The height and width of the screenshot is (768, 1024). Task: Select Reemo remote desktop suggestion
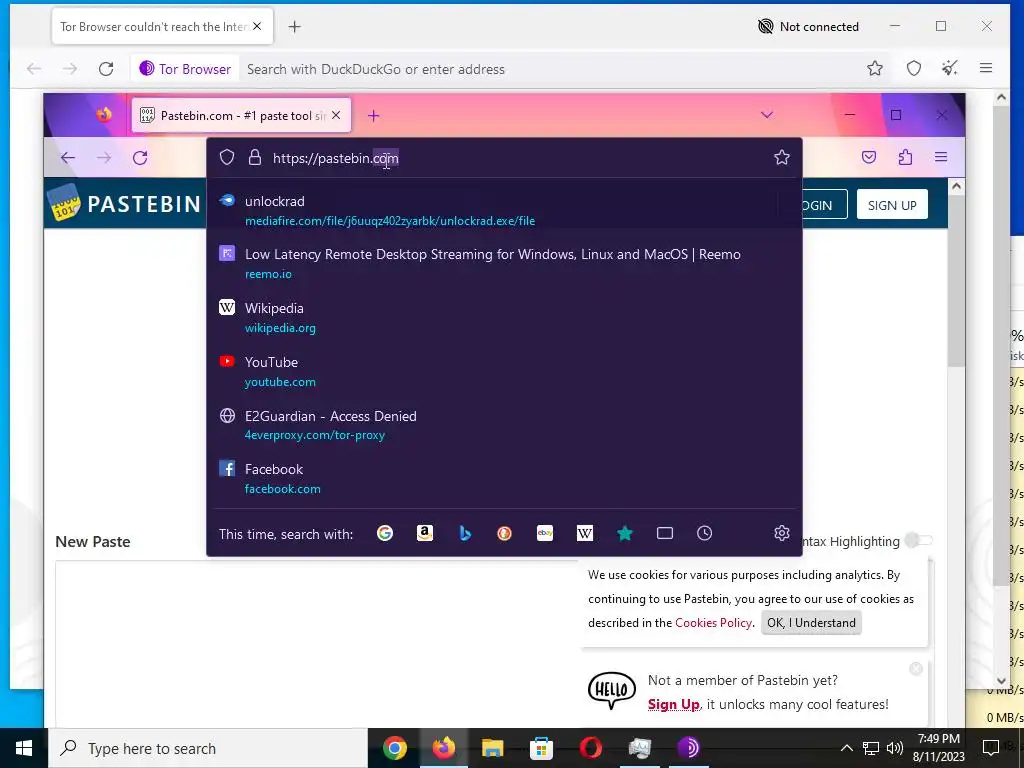tap(504, 263)
